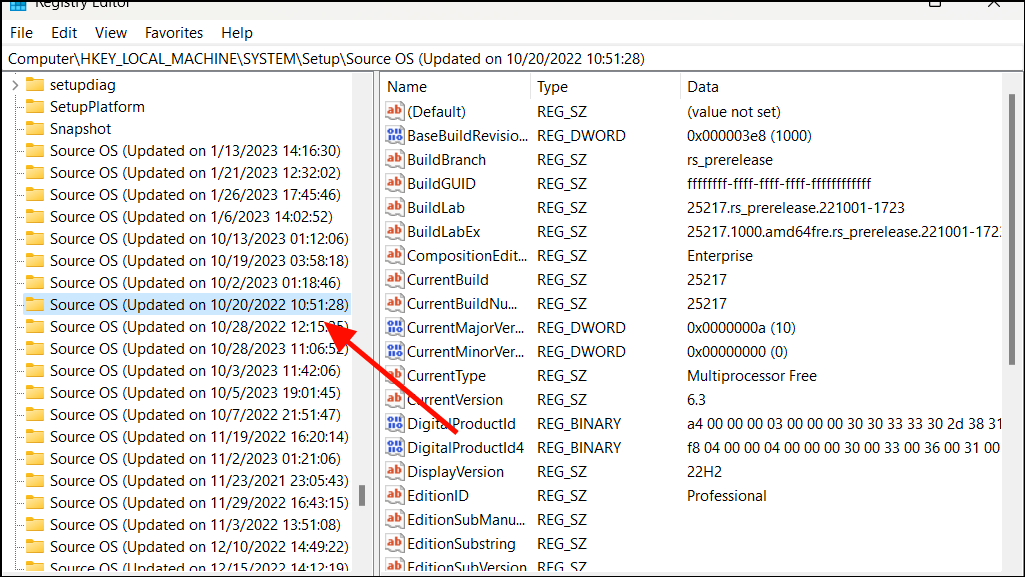Click the string icon beside BuildBranch

(x=395, y=159)
